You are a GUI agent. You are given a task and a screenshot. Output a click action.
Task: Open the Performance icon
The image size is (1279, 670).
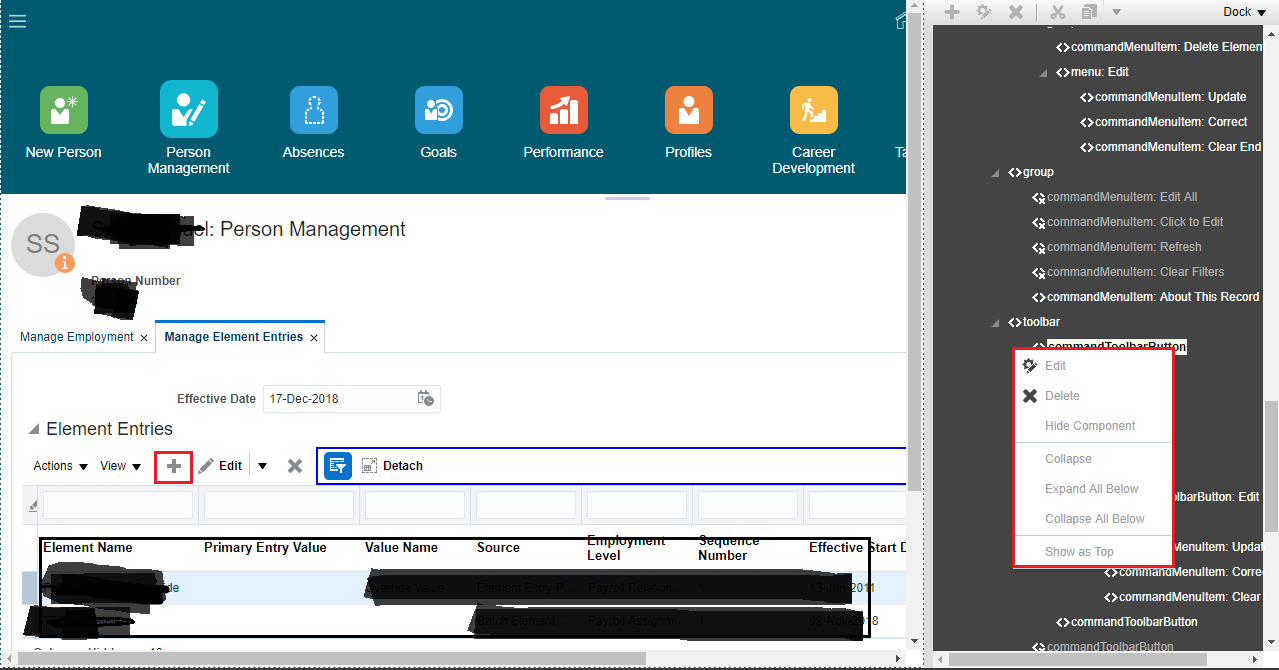click(563, 110)
